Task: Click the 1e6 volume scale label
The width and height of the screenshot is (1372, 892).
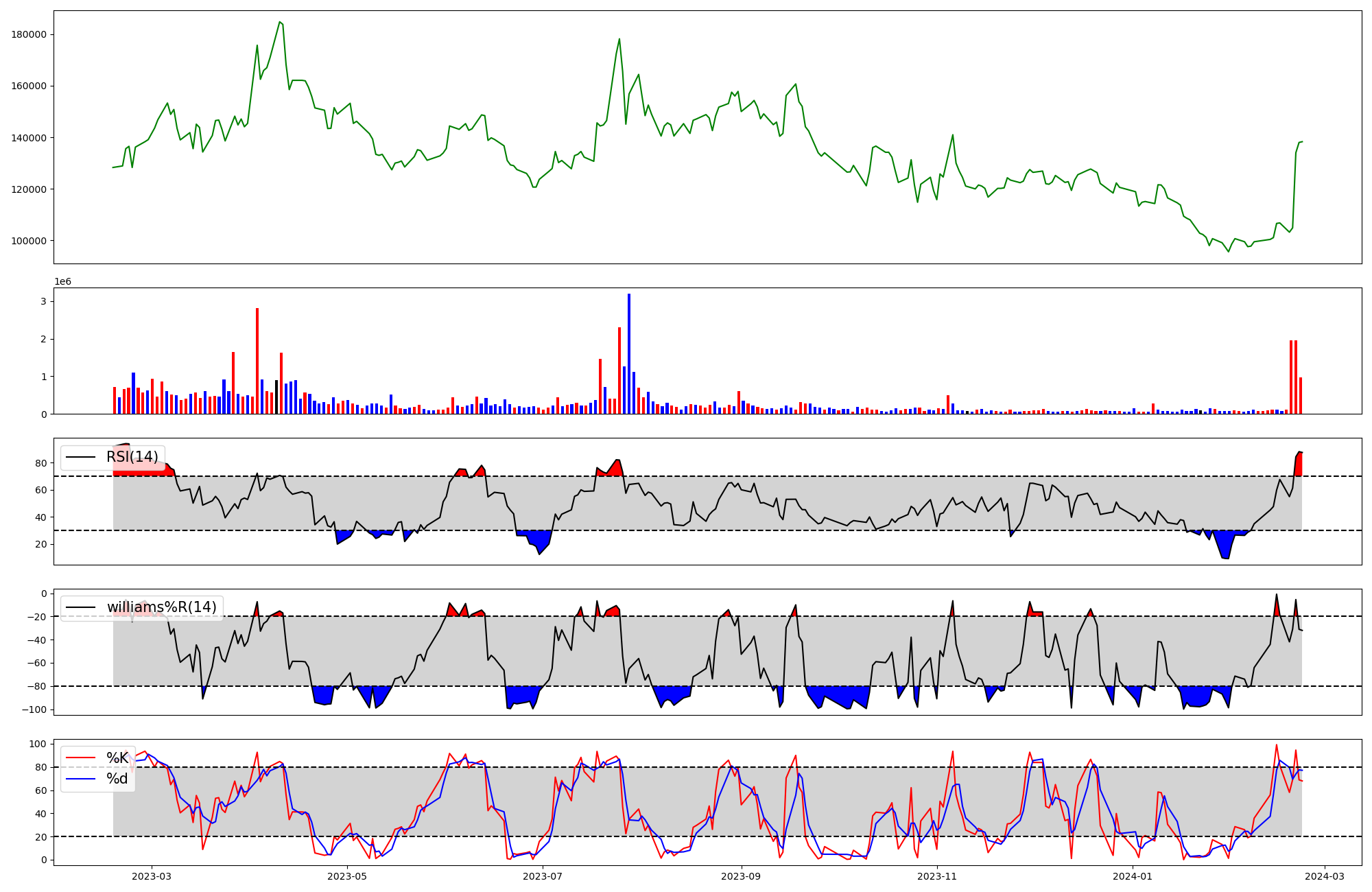Action: (x=62, y=282)
